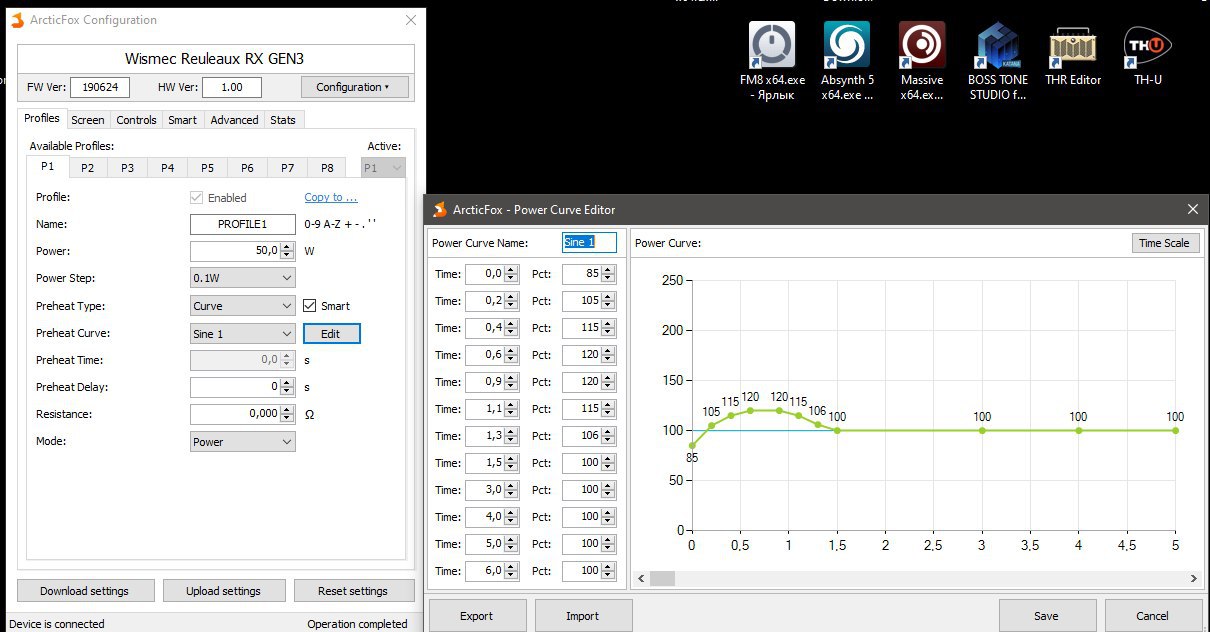This screenshot has height=632, width=1210.
Task: Adjust the Time 0,0 spinner arrows
Action: [511, 273]
